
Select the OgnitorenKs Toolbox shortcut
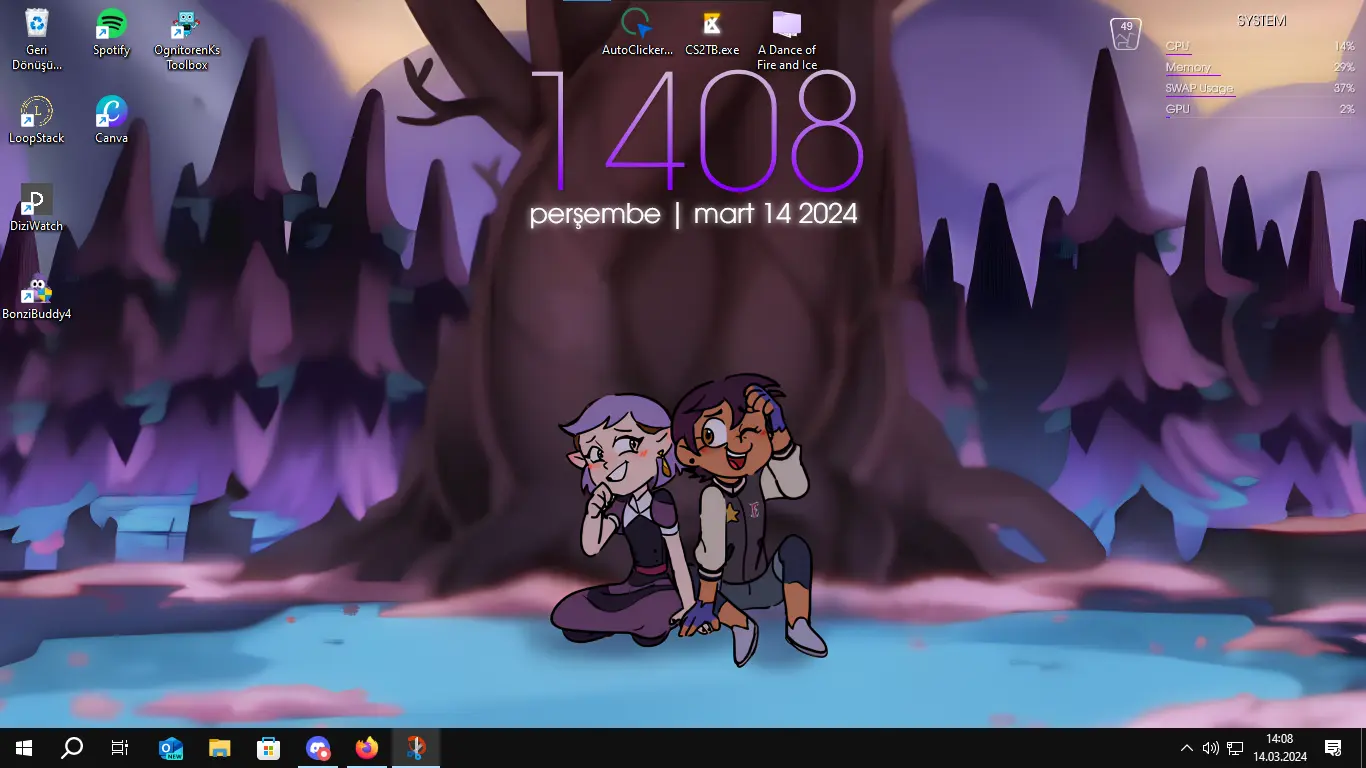click(x=187, y=39)
